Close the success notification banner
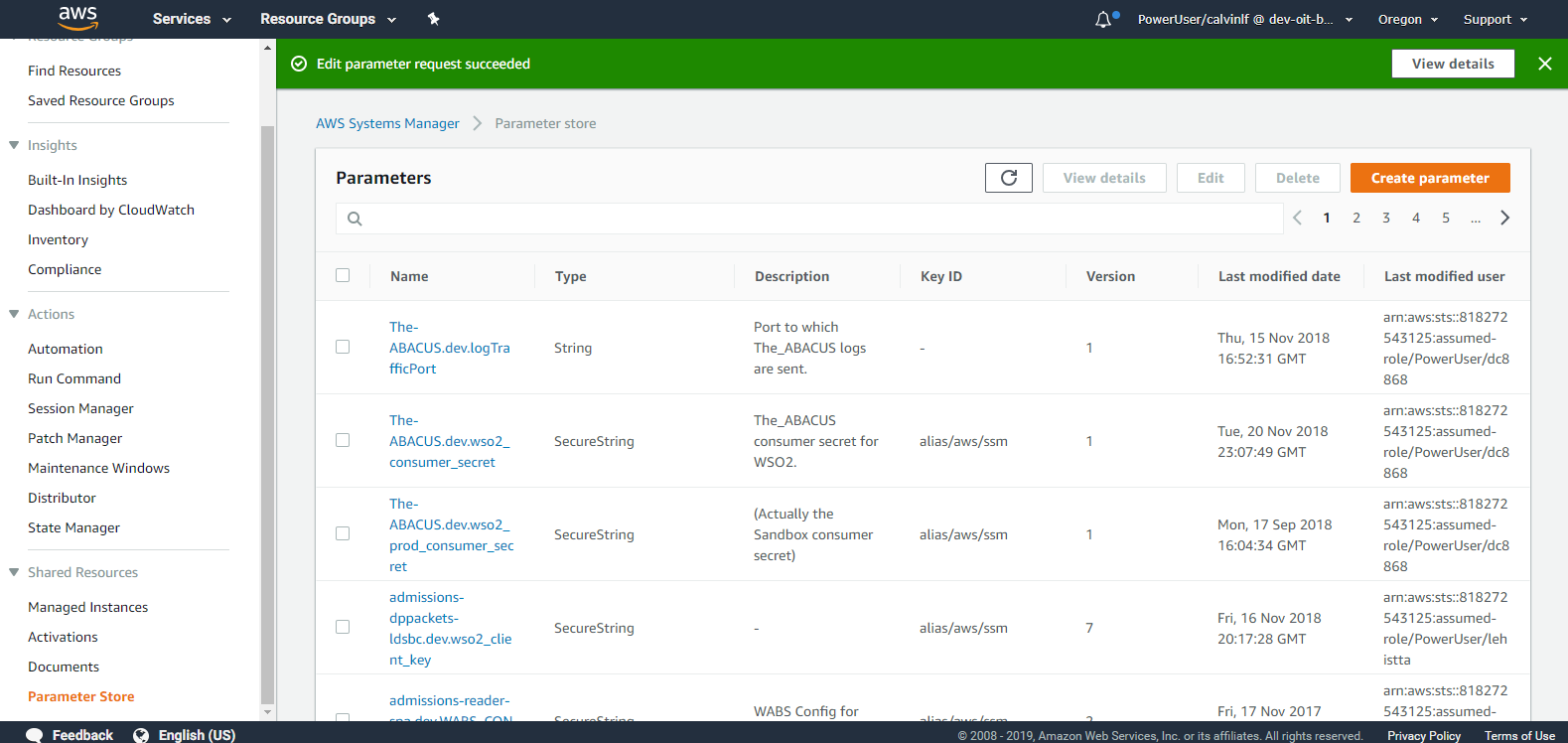1568x743 pixels. point(1545,64)
